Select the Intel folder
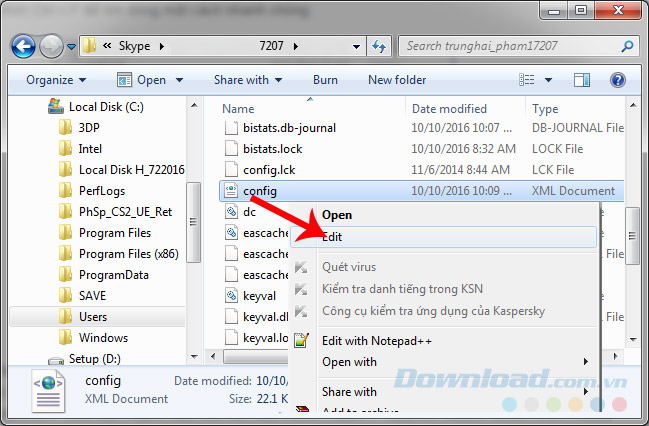 coord(90,149)
